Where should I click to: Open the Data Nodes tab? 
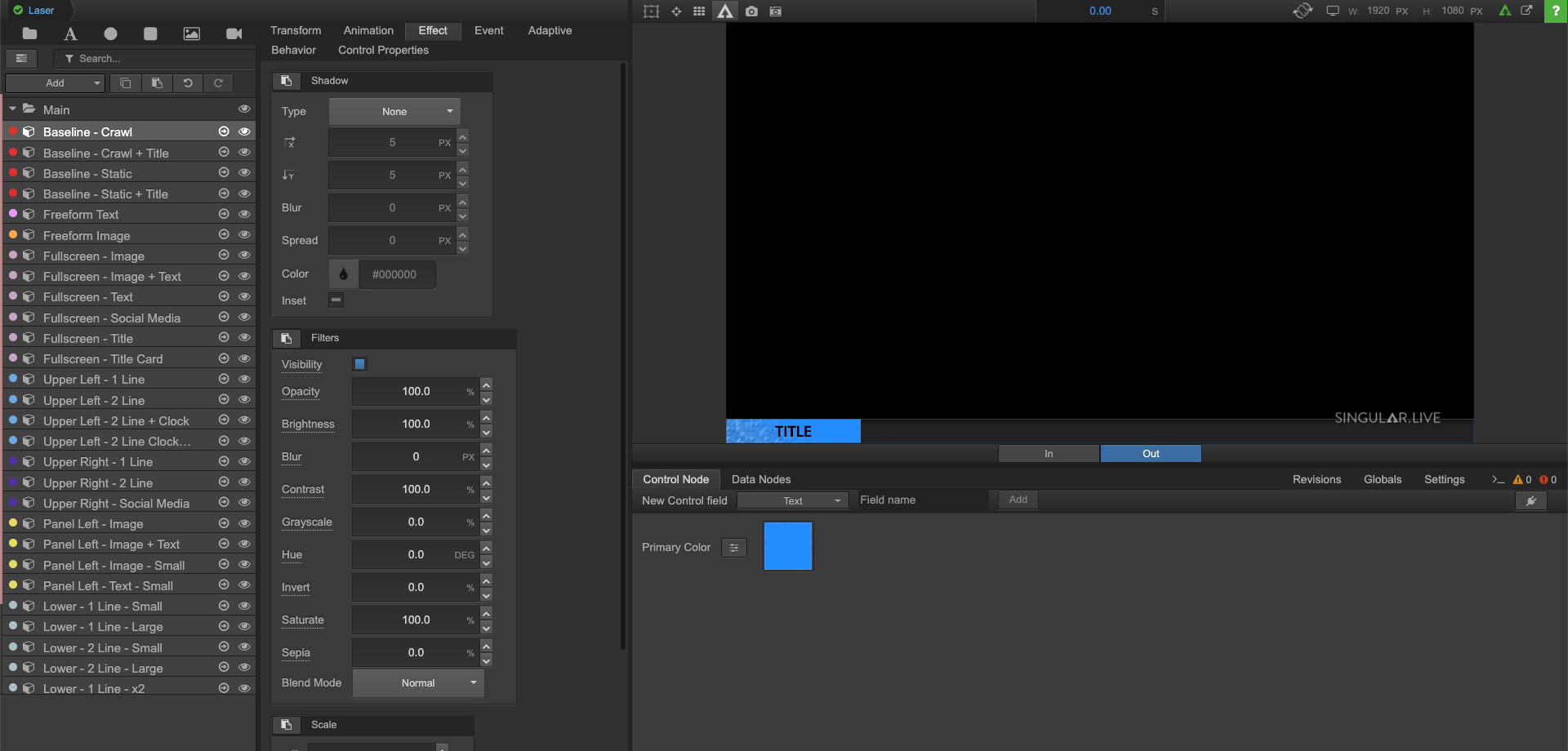[760, 479]
